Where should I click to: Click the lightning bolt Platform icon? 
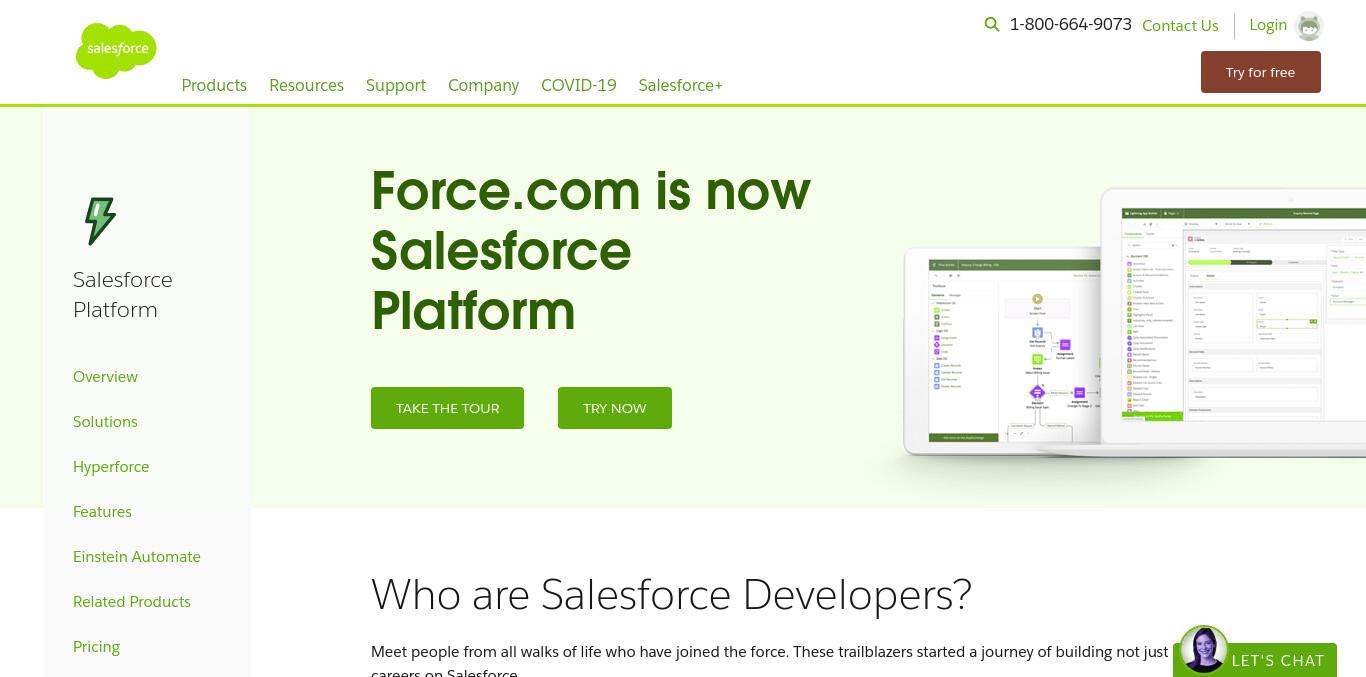click(x=100, y=221)
